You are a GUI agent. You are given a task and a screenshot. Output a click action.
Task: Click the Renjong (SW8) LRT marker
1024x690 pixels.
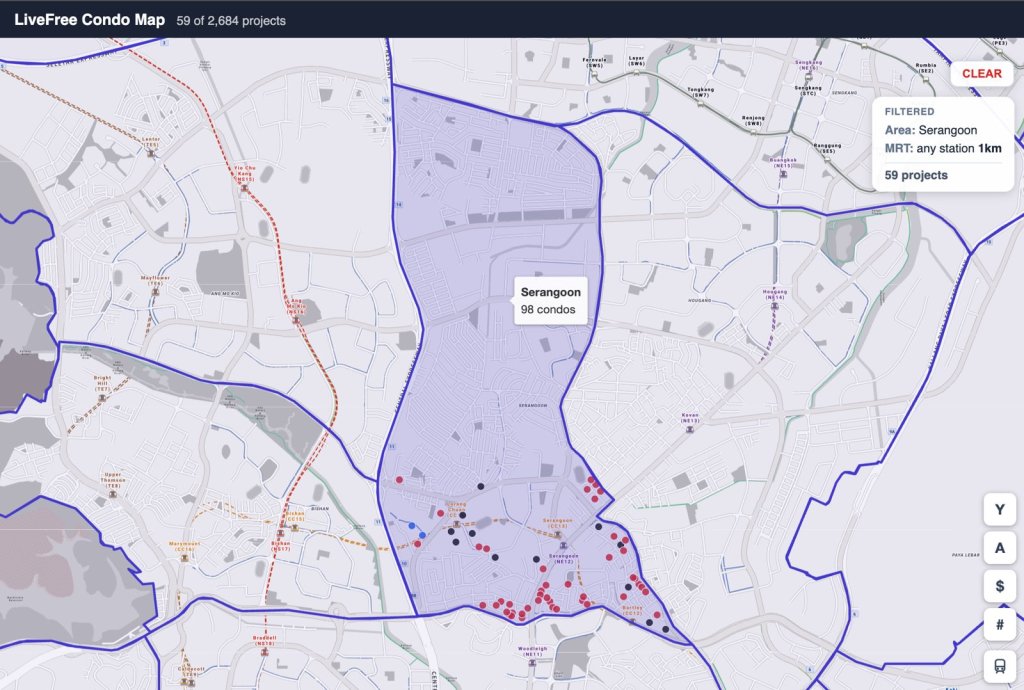coord(753,131)
